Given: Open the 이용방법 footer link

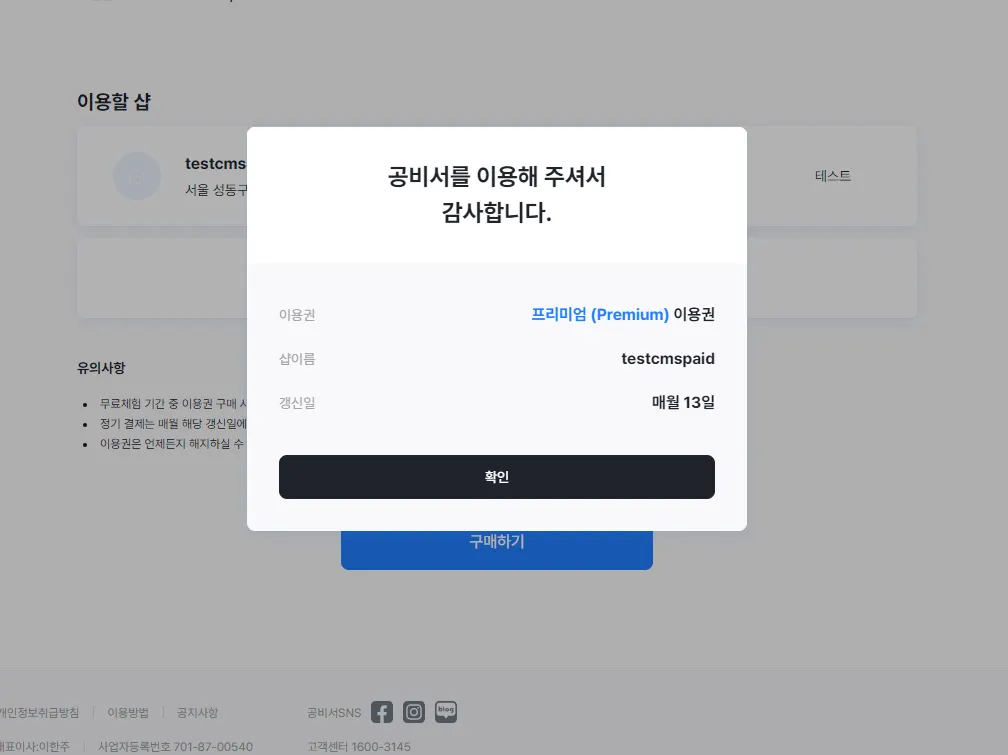Looking at the screenshot, I should click(x=128, y=713).
